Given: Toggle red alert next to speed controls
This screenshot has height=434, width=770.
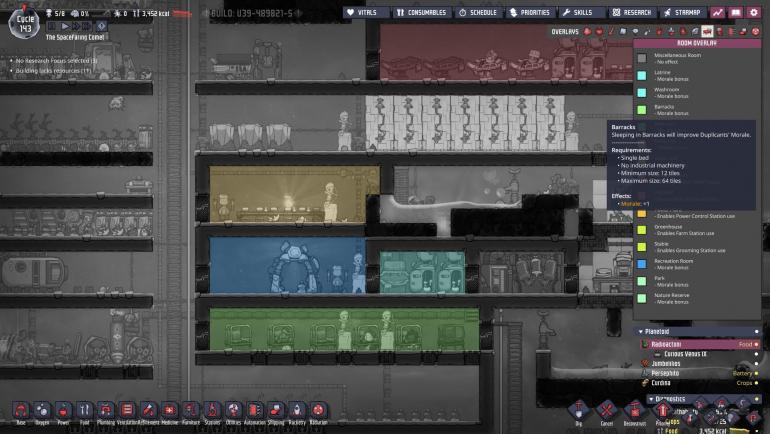Looking at the screenshot, I should pos(101,26).
